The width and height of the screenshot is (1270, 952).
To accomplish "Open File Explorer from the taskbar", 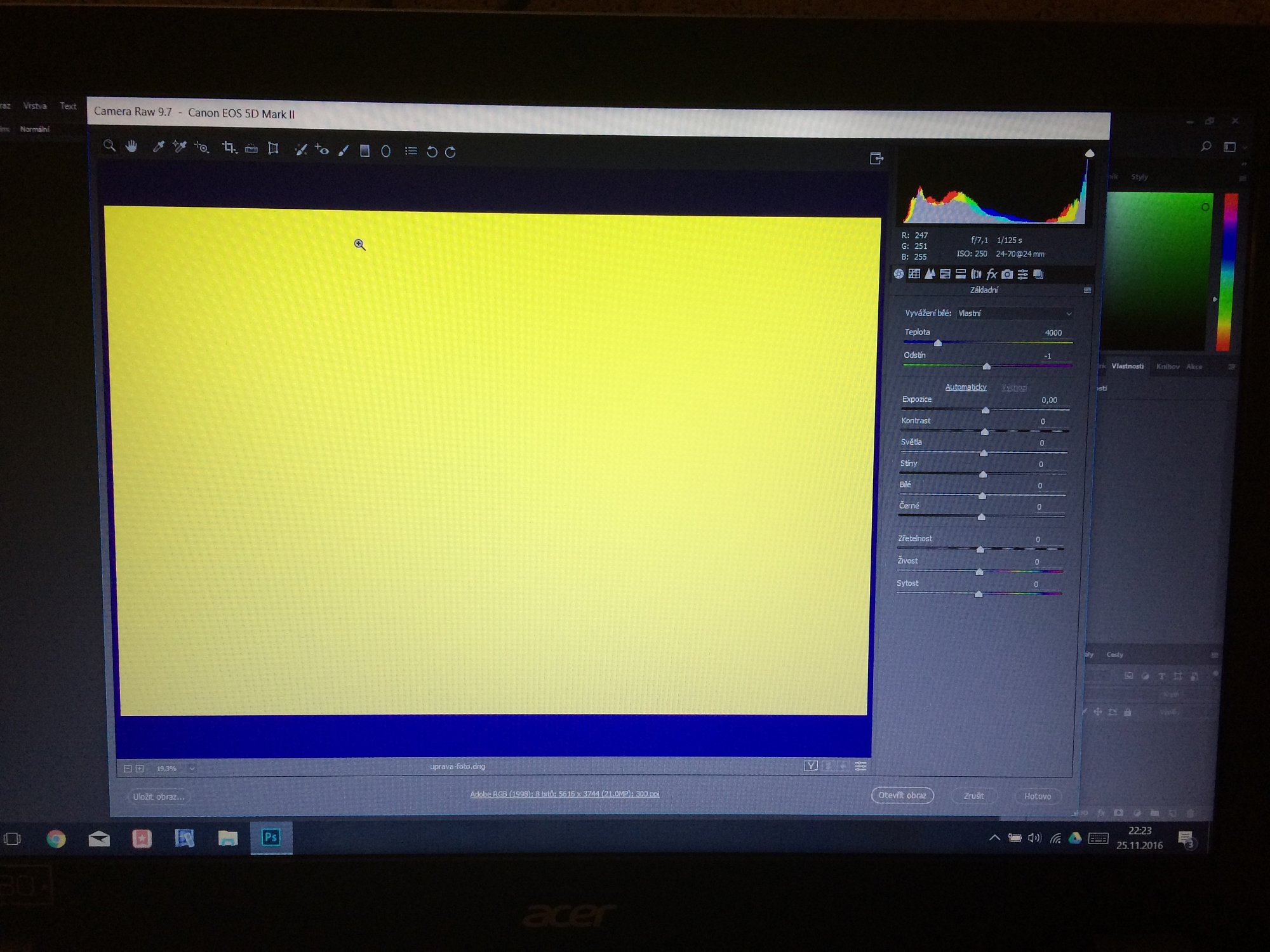I will [x=227, y=838].
